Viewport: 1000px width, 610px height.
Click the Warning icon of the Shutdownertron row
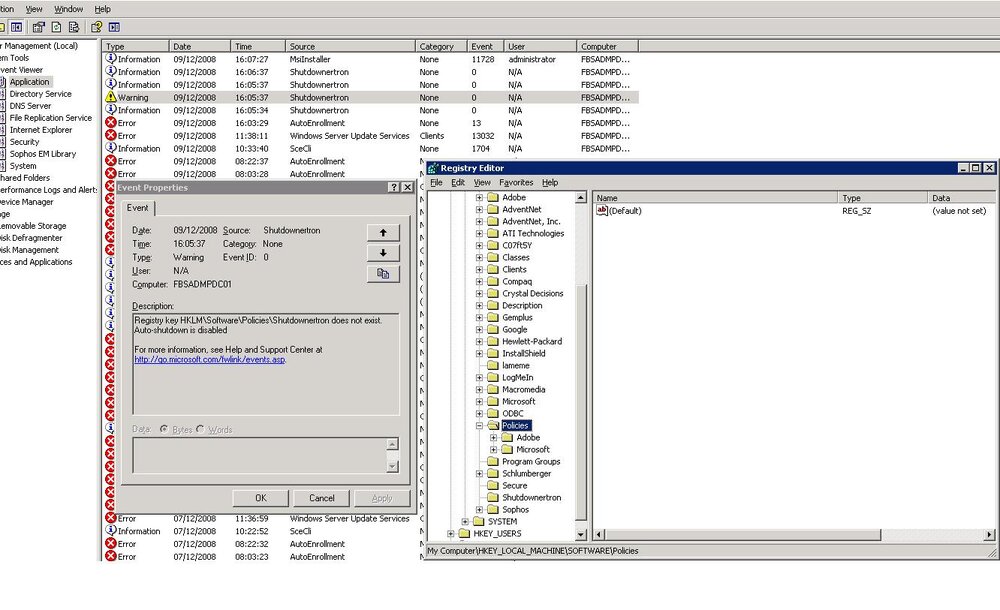[110, 97]
